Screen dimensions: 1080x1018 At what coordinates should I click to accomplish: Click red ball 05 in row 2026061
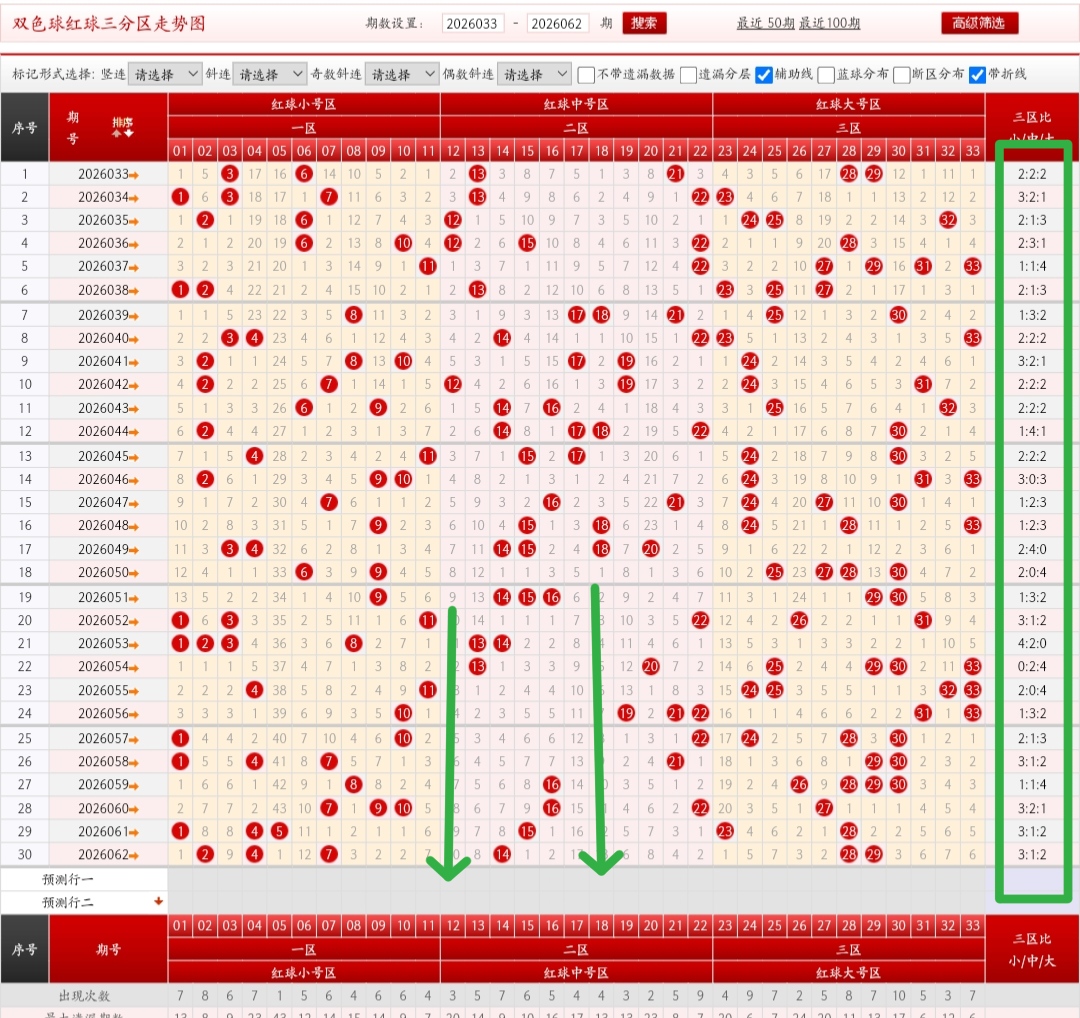point(279,831)
